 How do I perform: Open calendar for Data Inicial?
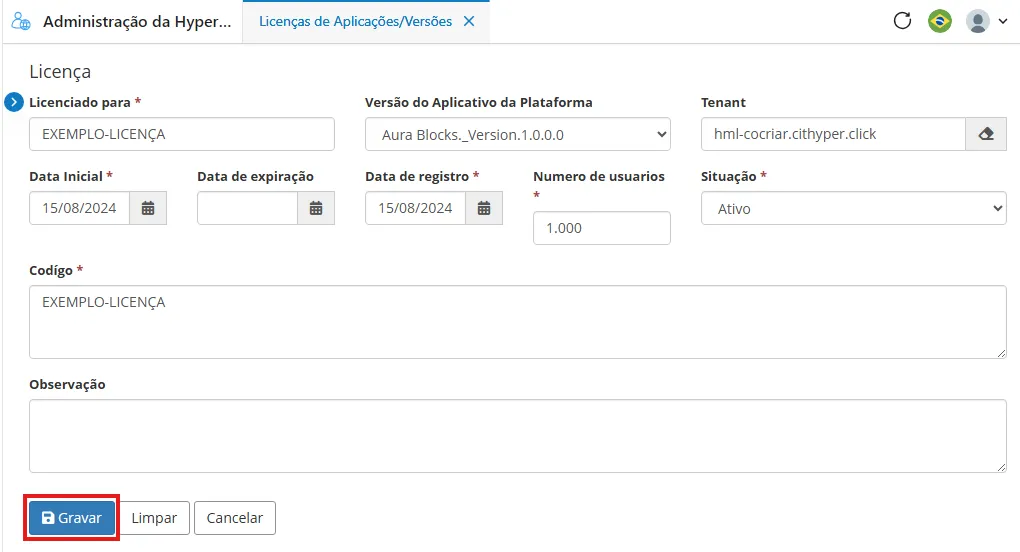click(x=148, y=208)
